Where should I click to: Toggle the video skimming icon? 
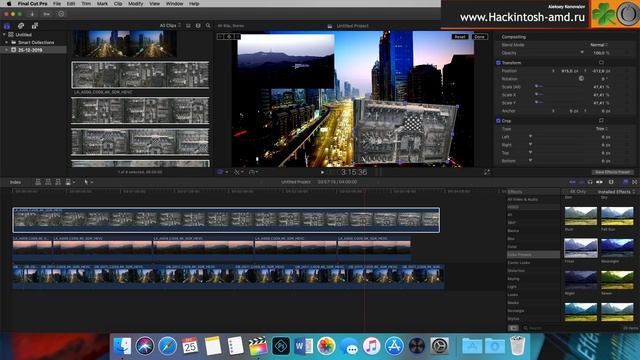[573, 182]
